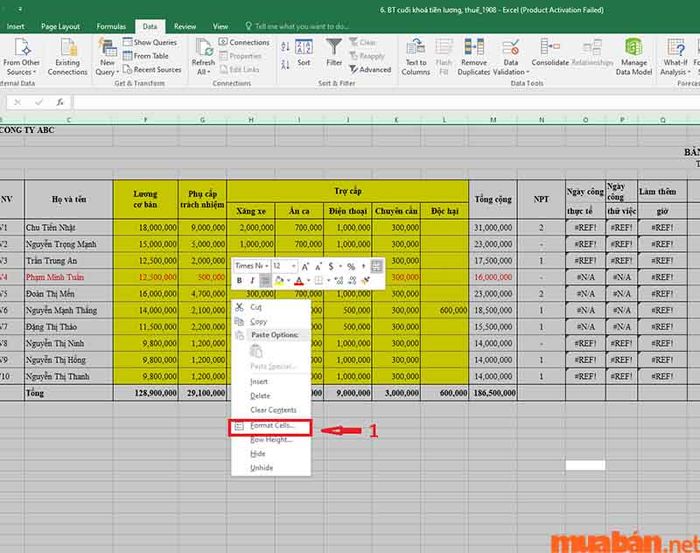
Task: Select Clear Contents in the context menu
Action: pyautogui.click(x=271, y=410)
